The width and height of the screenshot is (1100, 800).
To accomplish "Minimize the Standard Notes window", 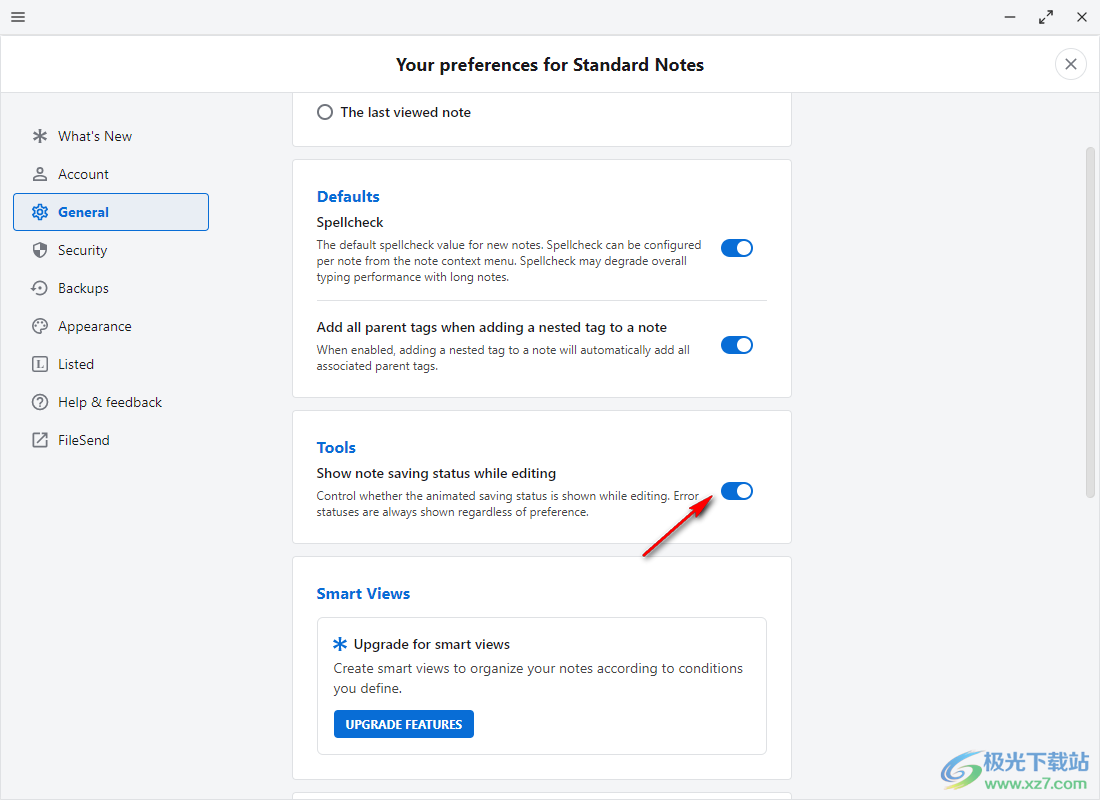I will click(1010, 17).
